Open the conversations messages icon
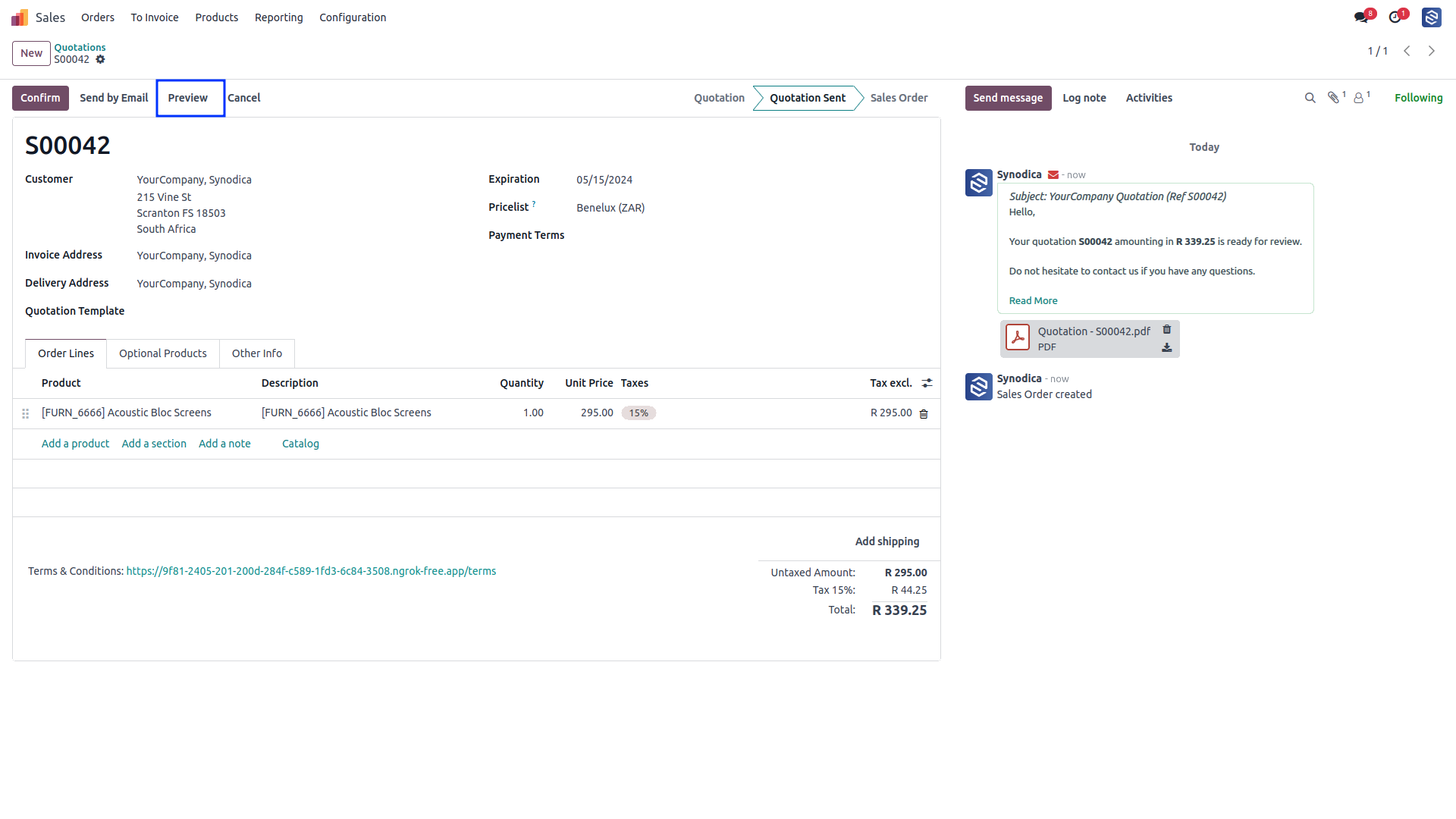 point(1361,17)
